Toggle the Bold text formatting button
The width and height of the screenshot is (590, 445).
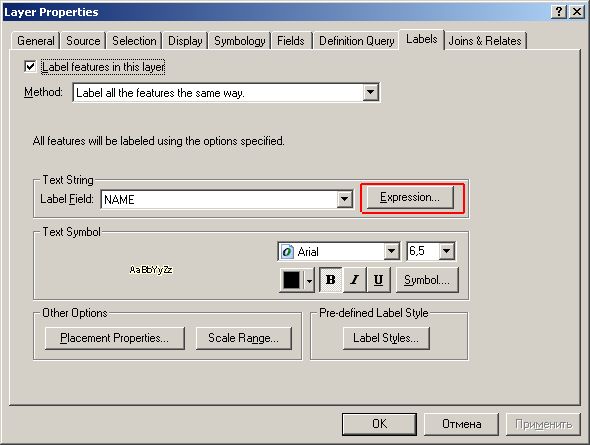point(330,279)
